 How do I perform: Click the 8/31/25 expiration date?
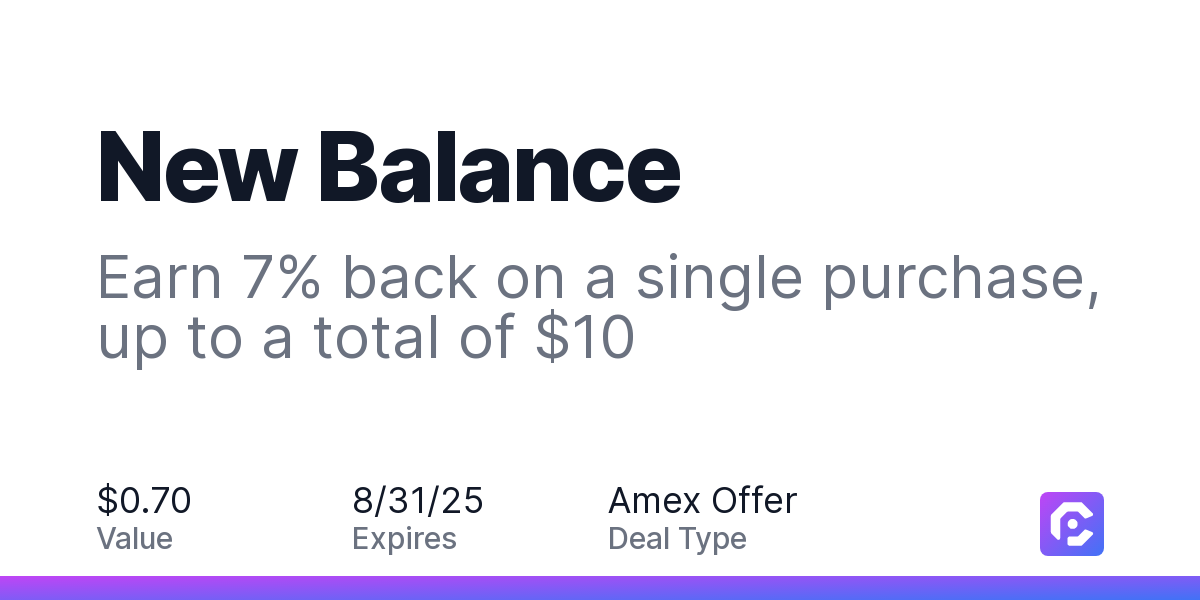click(418, 500)
